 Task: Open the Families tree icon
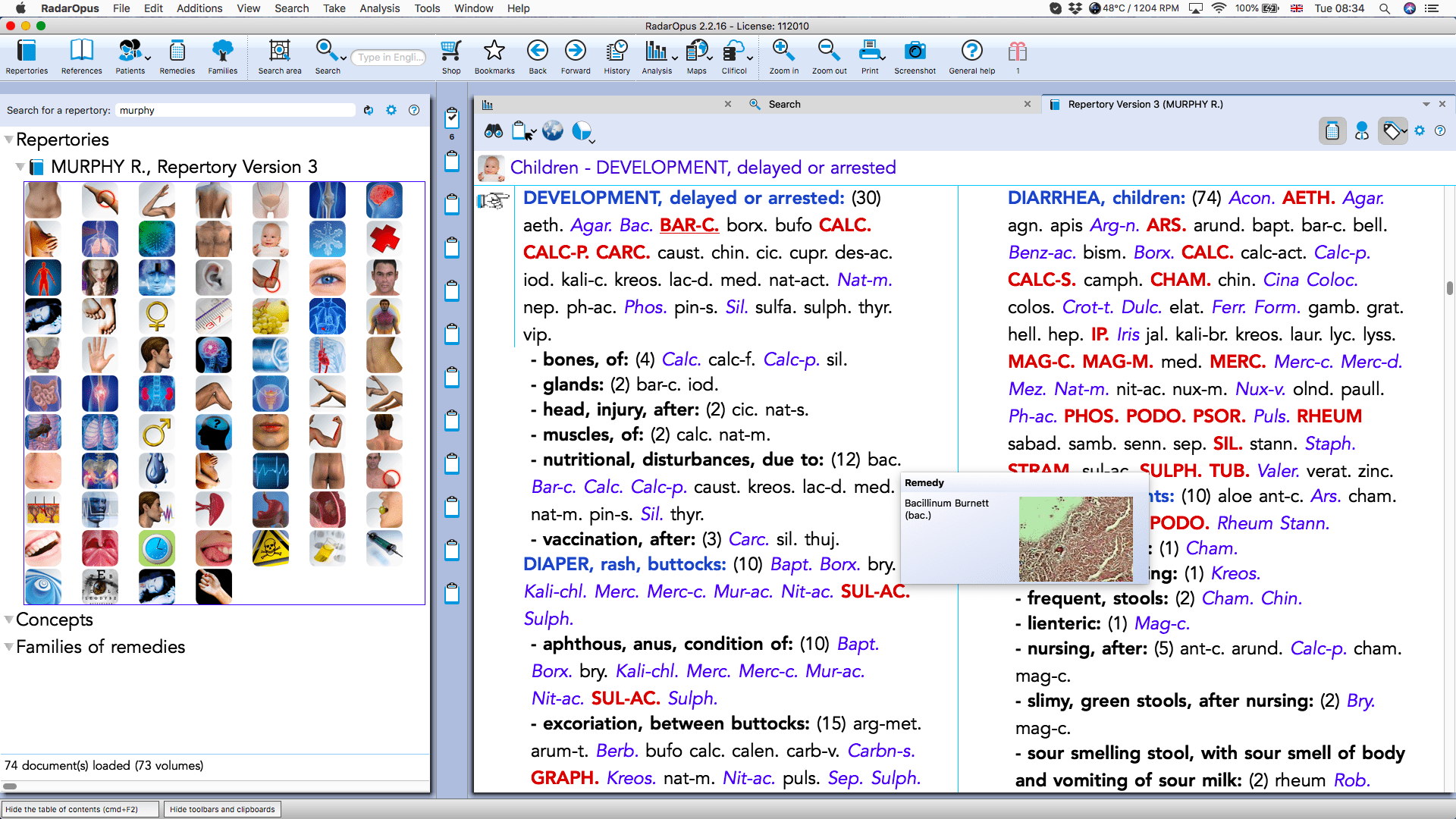tap(222, 51)
